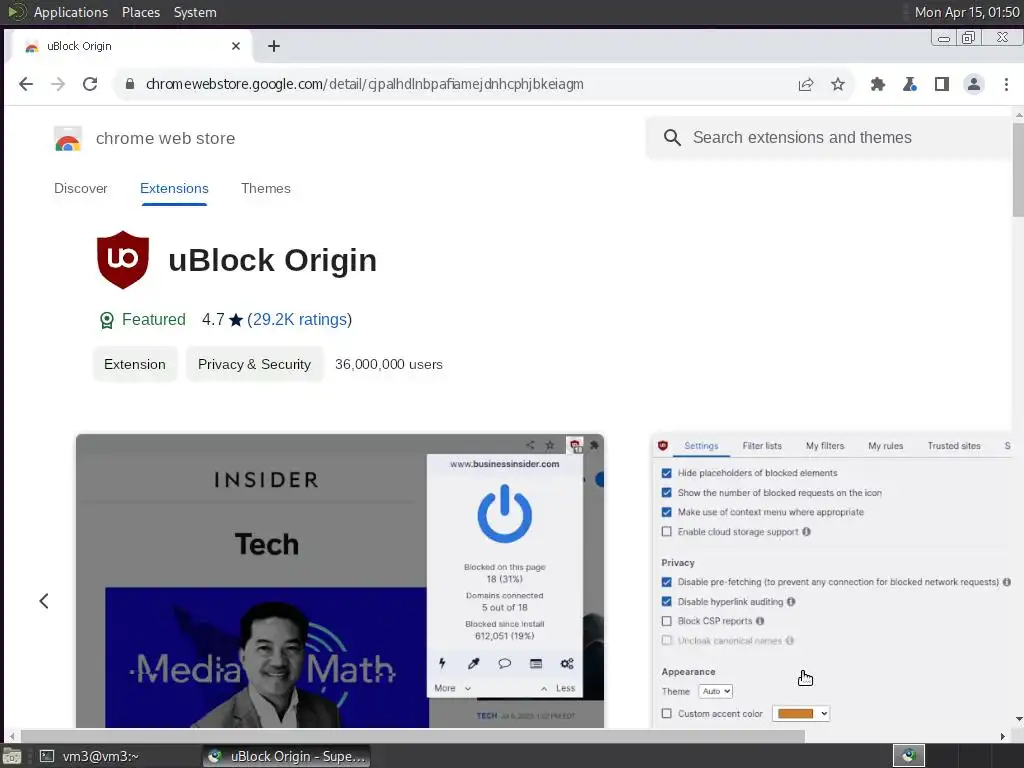Image resolution: width=1024 pixels, height=768 pixels.
Task: Click the Extension category chip
Action: coord(135,364)
